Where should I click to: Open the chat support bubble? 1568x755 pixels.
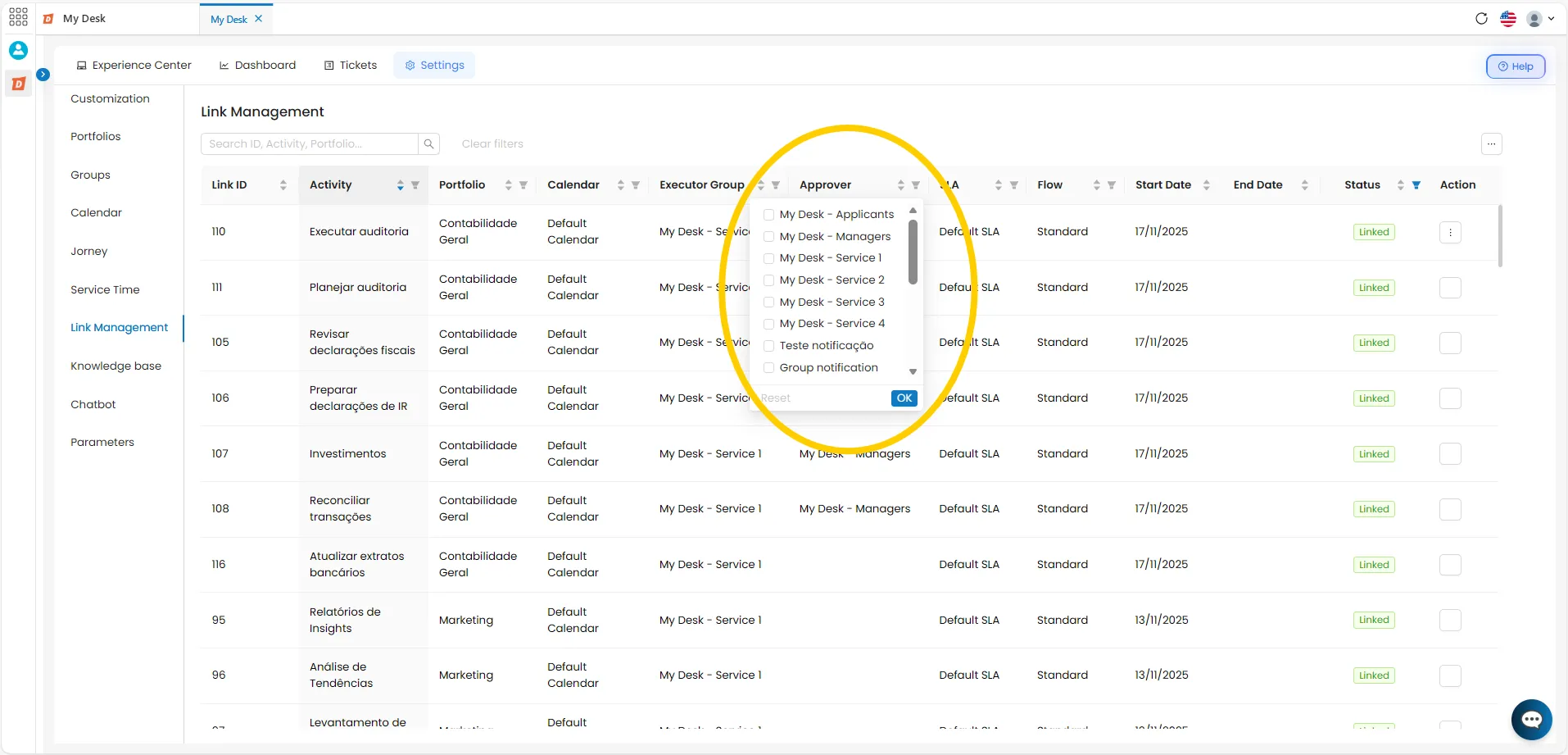[x=1531, y=720]
